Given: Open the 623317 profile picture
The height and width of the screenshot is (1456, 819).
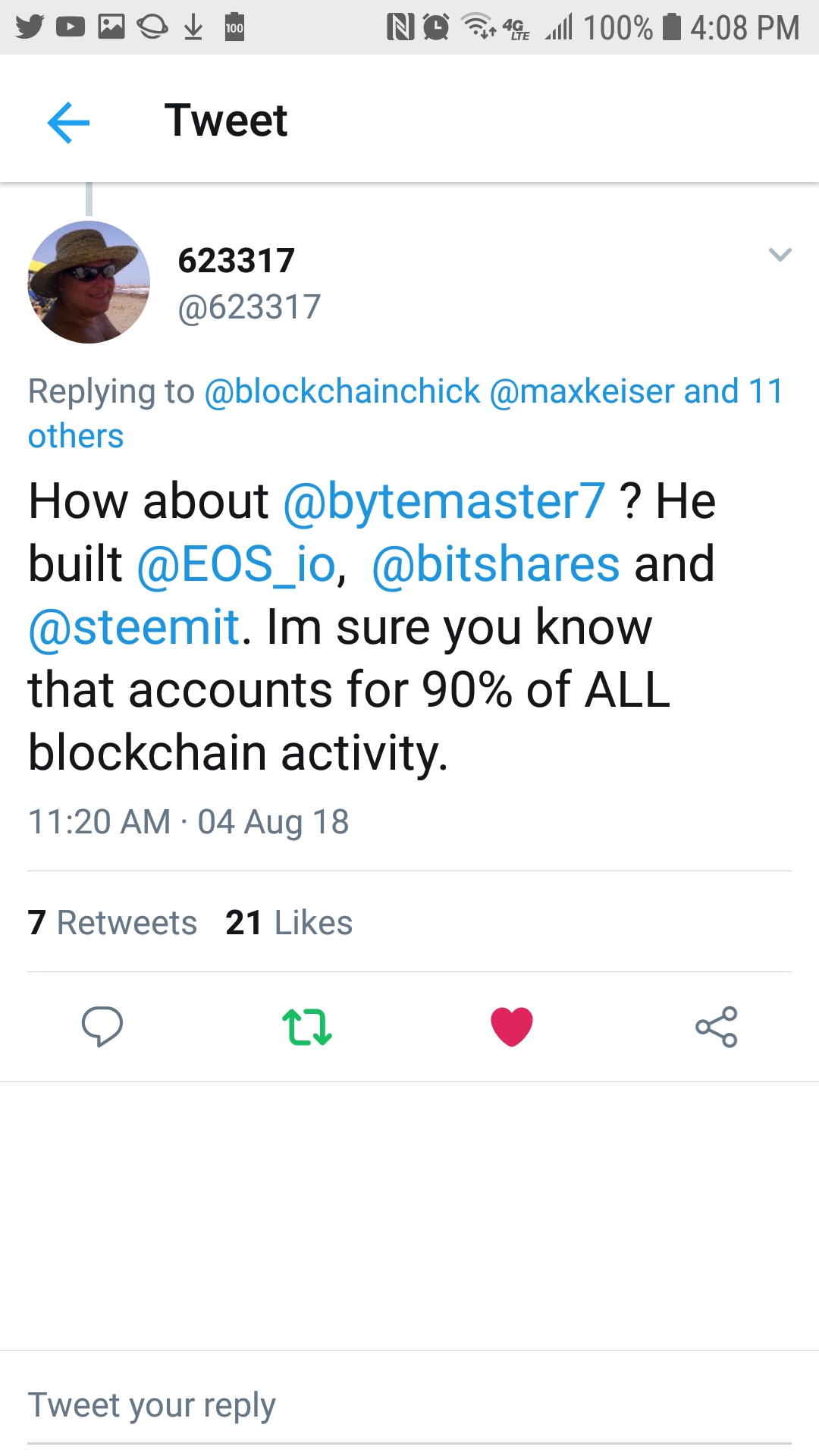Looking at the screenshot, I should (x=89, y=282).
